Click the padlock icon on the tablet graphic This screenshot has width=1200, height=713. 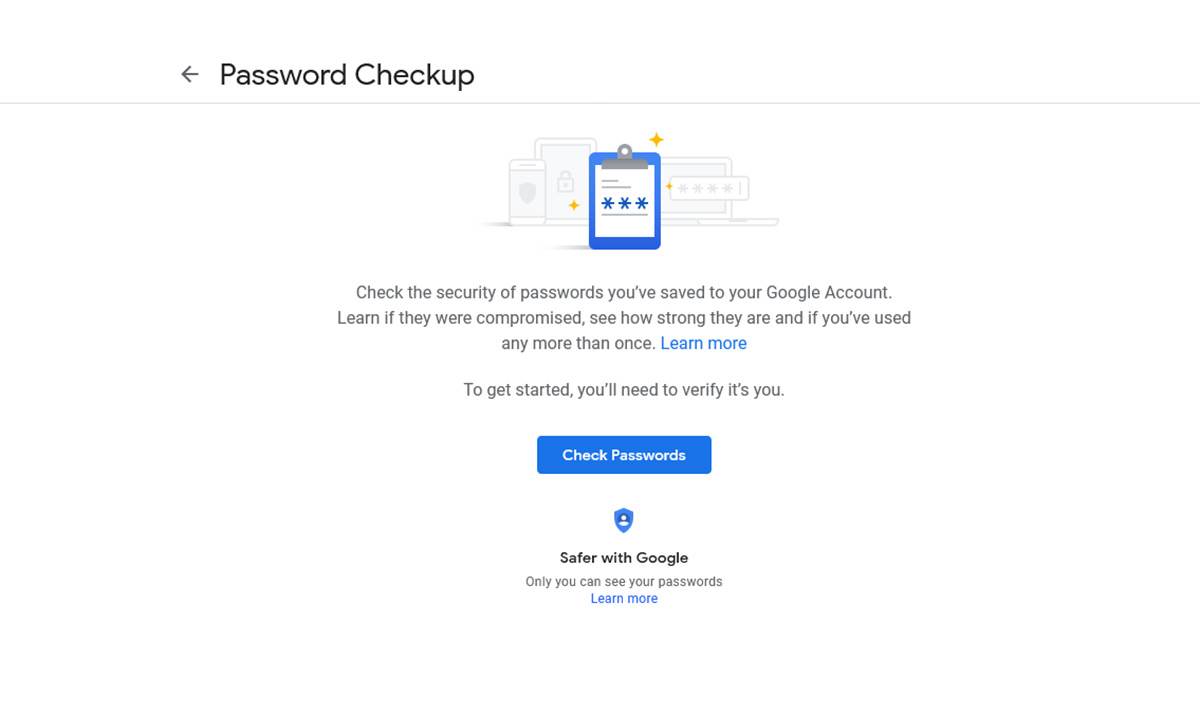[x=565, y=182]
